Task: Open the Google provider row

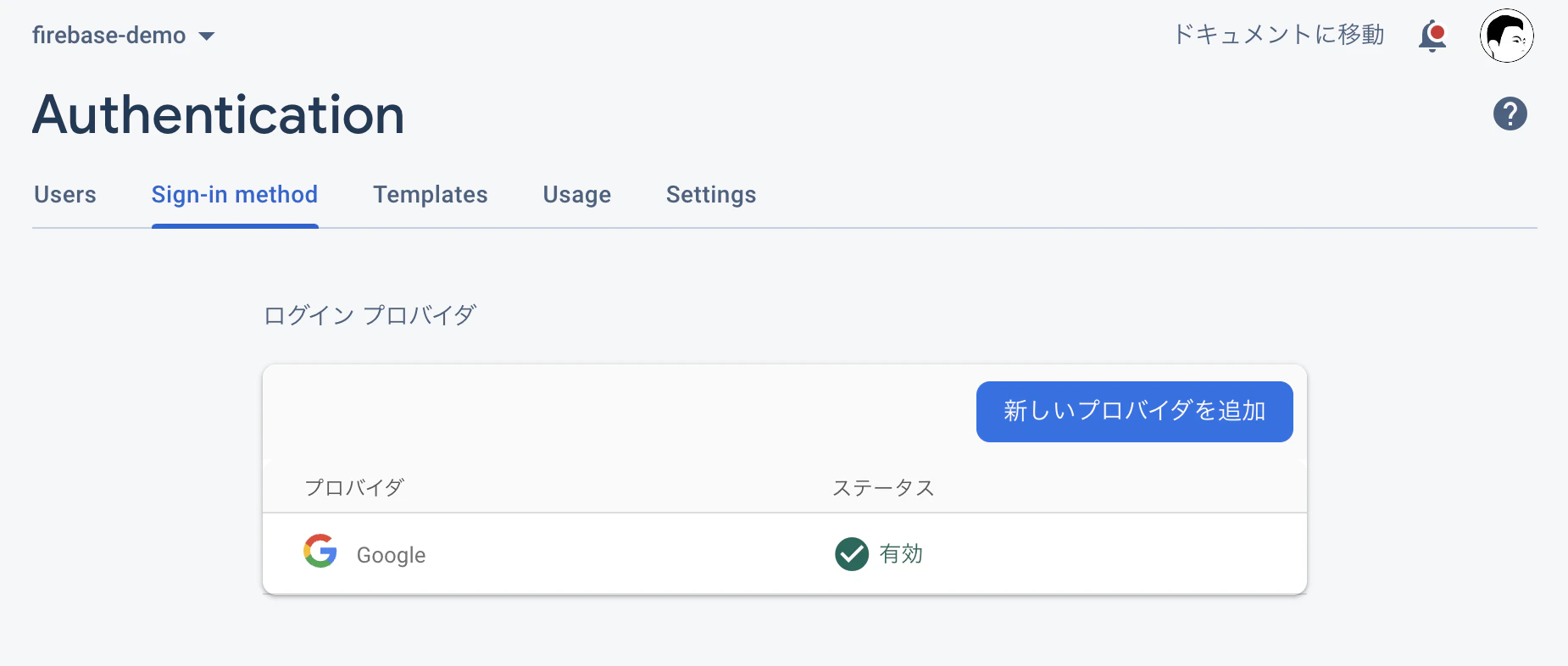Action: pyautogui.click(x=785, y=553)
